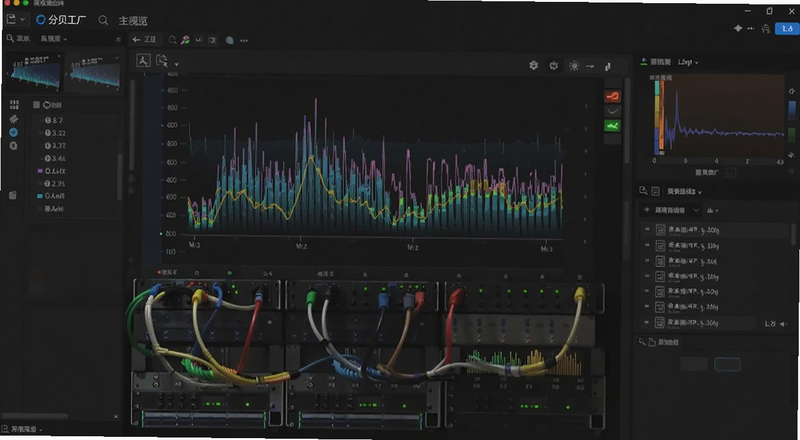Screen dimensions: 800x440
Task: Click the key icon in the bottom right panel
Action: [x=643, y=342]
